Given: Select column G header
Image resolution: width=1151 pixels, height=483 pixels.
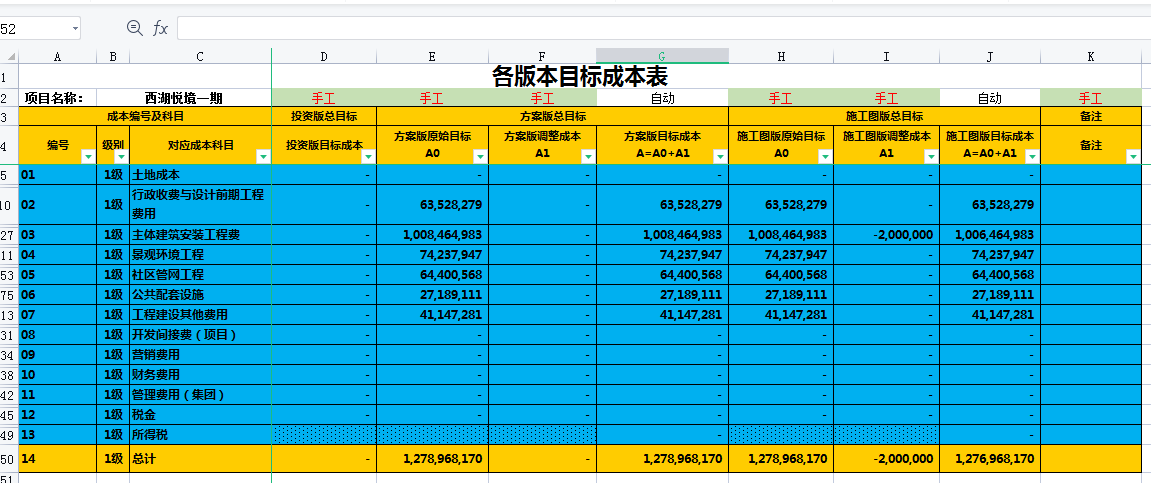Looking at the screenshot, I should (x=662, y=57).
